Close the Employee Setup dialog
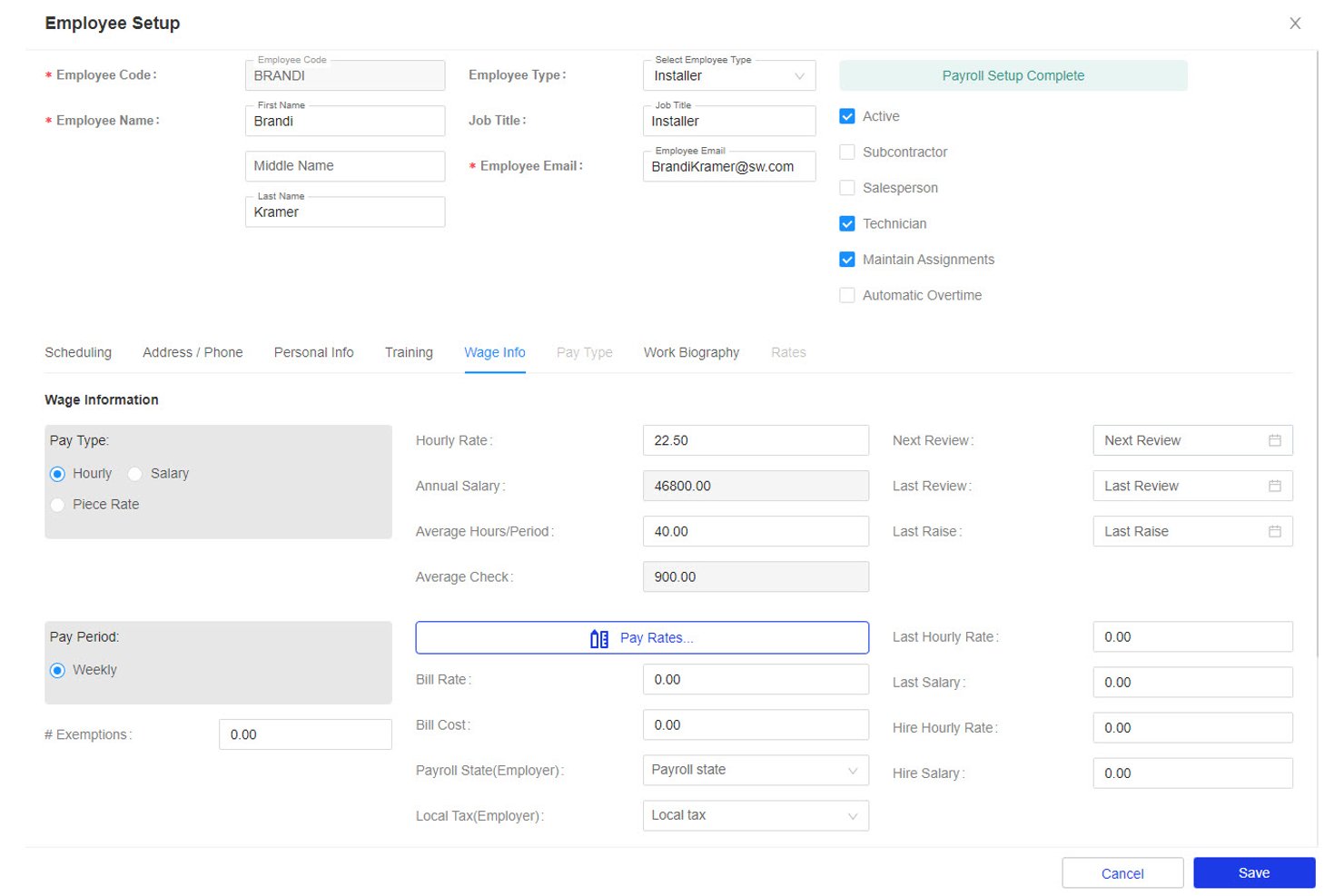Viewport: 1344px width, 896px height. click(x=1295, y=24)
